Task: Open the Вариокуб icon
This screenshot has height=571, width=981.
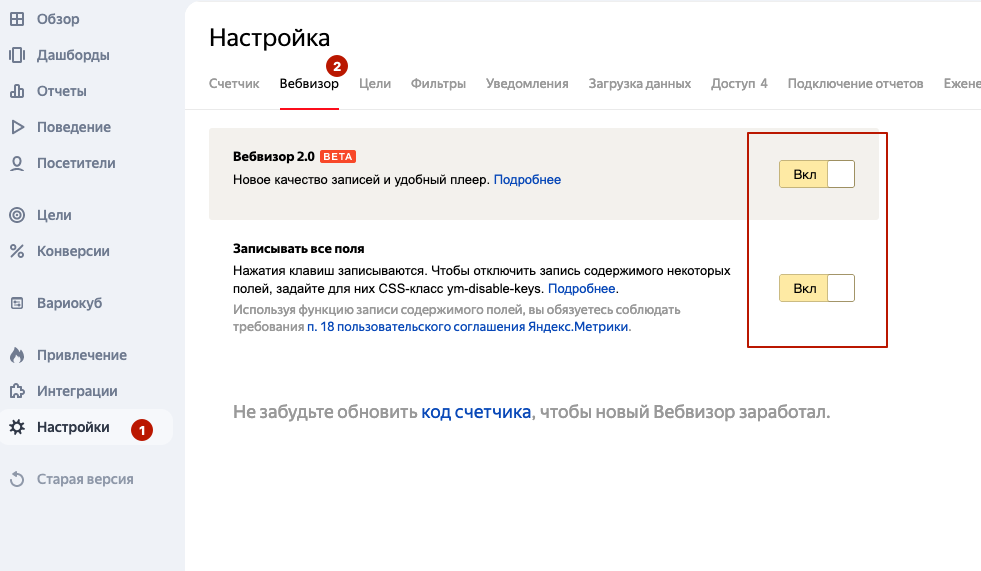Action: coord(17,303)
